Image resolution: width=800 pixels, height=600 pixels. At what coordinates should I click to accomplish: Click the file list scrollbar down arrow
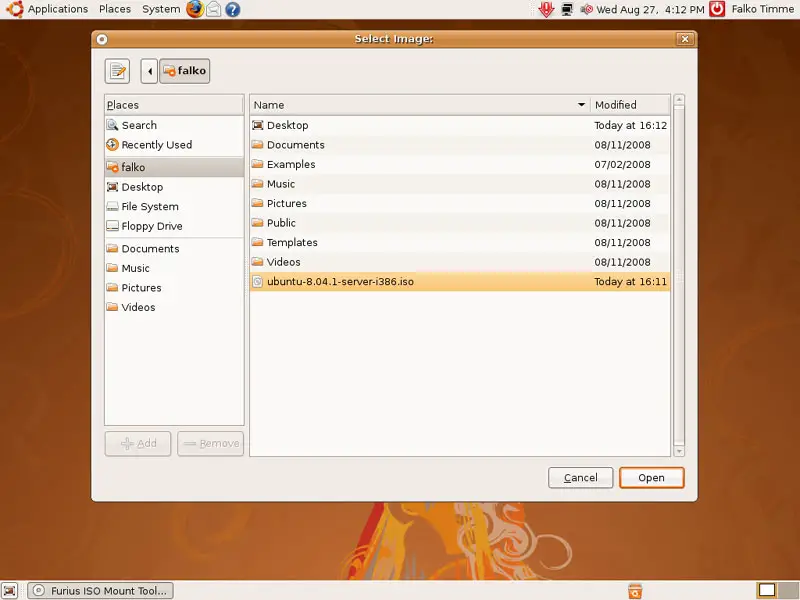coord(679,451)
